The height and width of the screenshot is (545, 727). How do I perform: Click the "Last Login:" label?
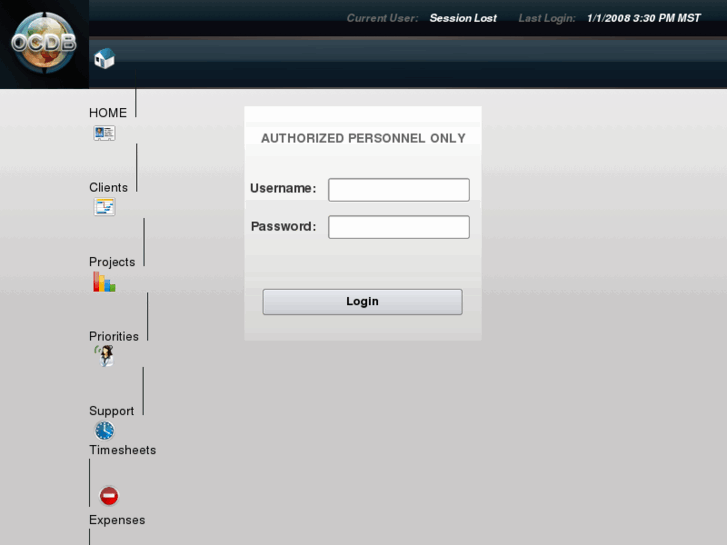point(547,18)
